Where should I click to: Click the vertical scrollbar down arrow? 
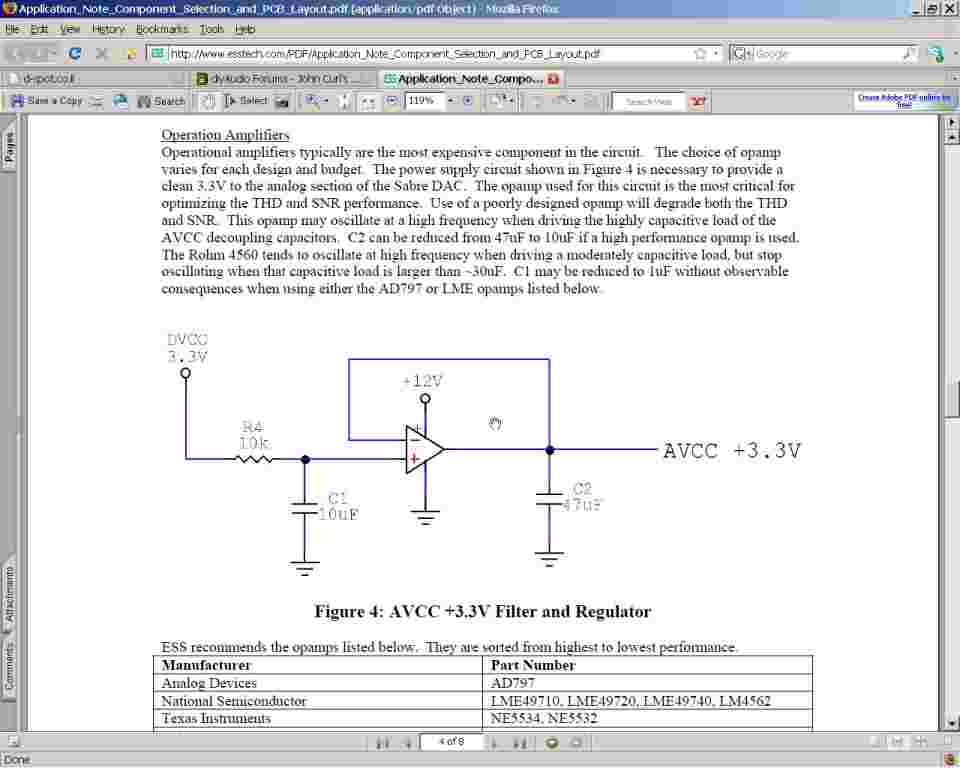point(951,723)
